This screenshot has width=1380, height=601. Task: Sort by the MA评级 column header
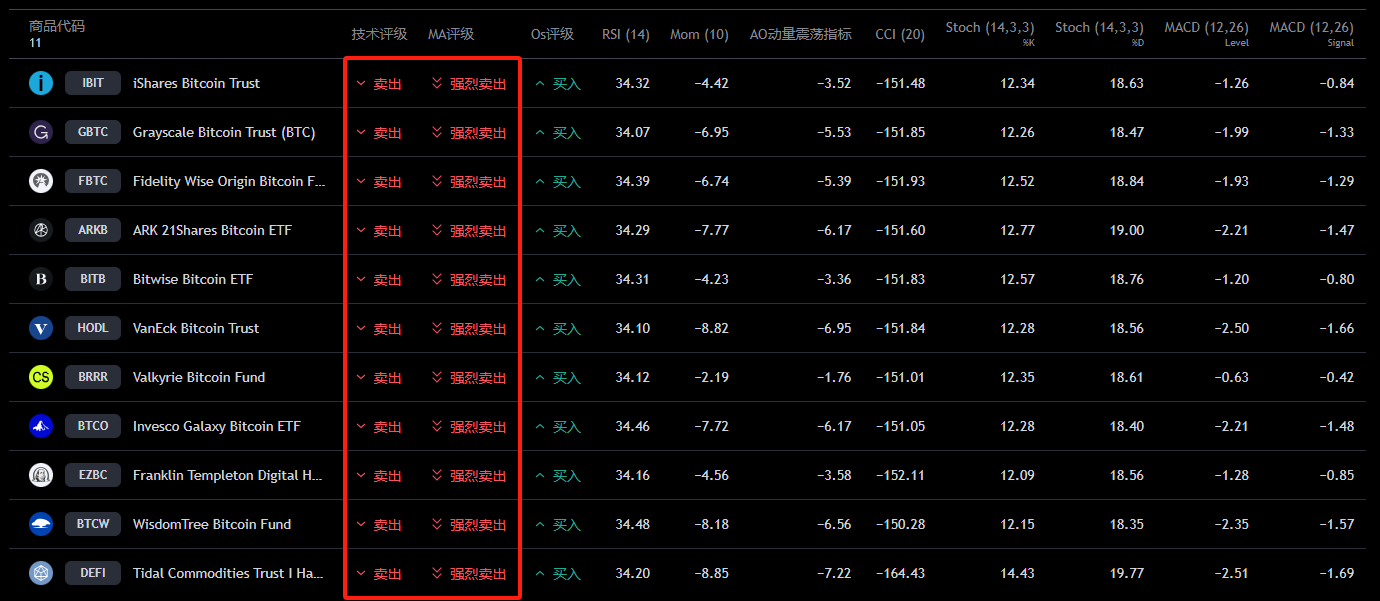click(451, 34)
